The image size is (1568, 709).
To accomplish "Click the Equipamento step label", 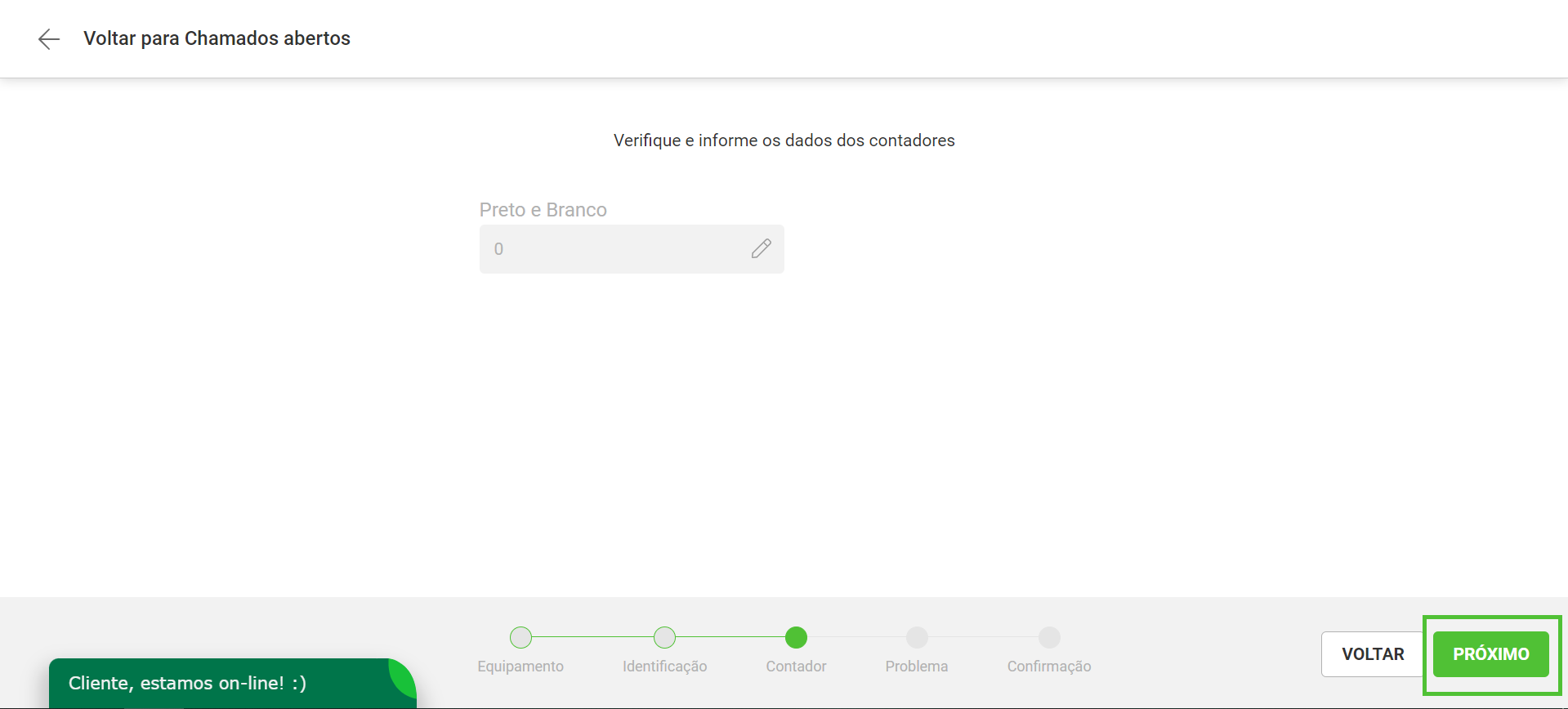I will click(x=520, y=667).
